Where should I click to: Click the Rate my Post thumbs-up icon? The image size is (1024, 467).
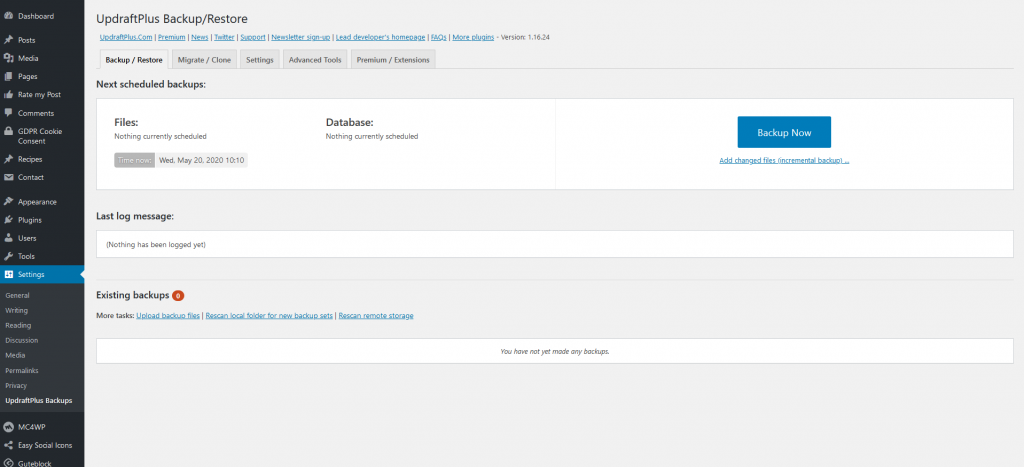(8, 95)
